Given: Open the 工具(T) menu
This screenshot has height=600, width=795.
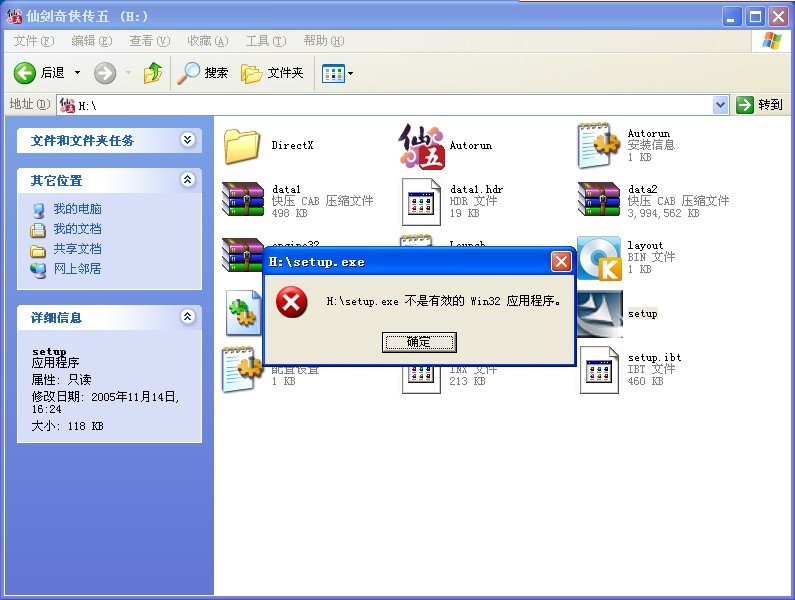Looking at the screenshot, I should coord(266,41).
